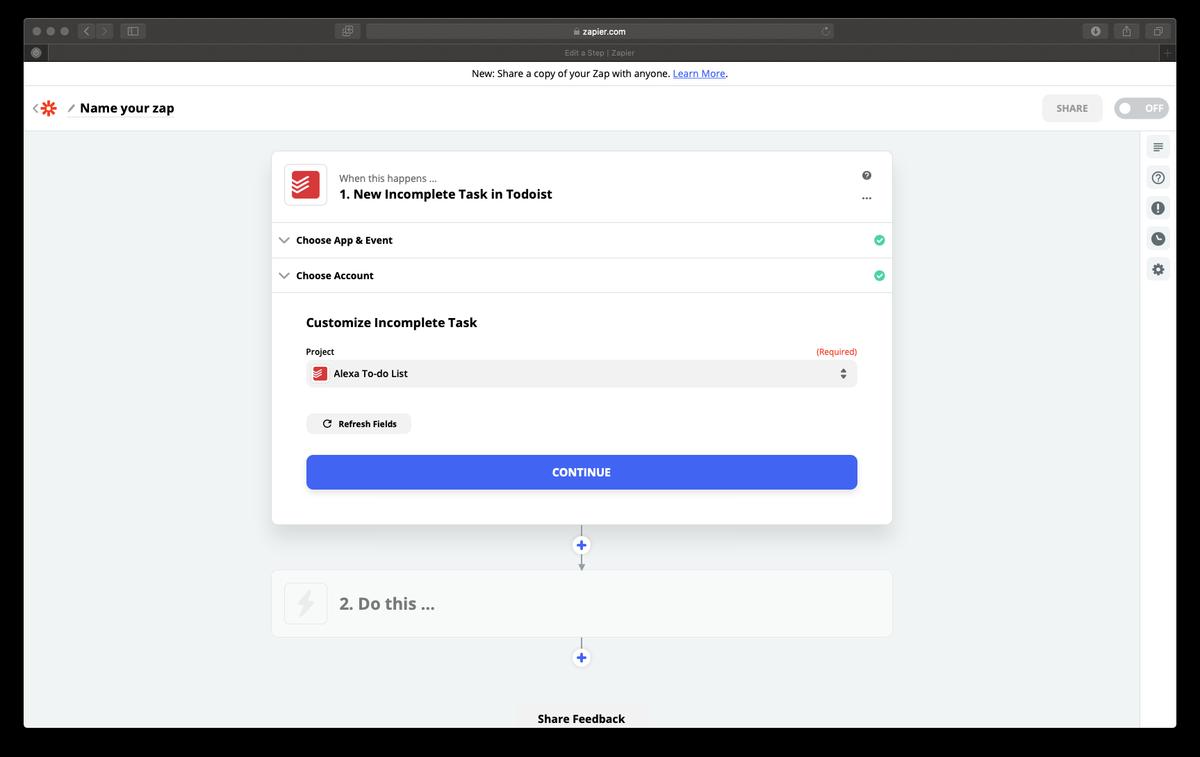Click the Refresh Fields button
The image size is (1200, 757).
pyautogui.click(x=359, y=424)
